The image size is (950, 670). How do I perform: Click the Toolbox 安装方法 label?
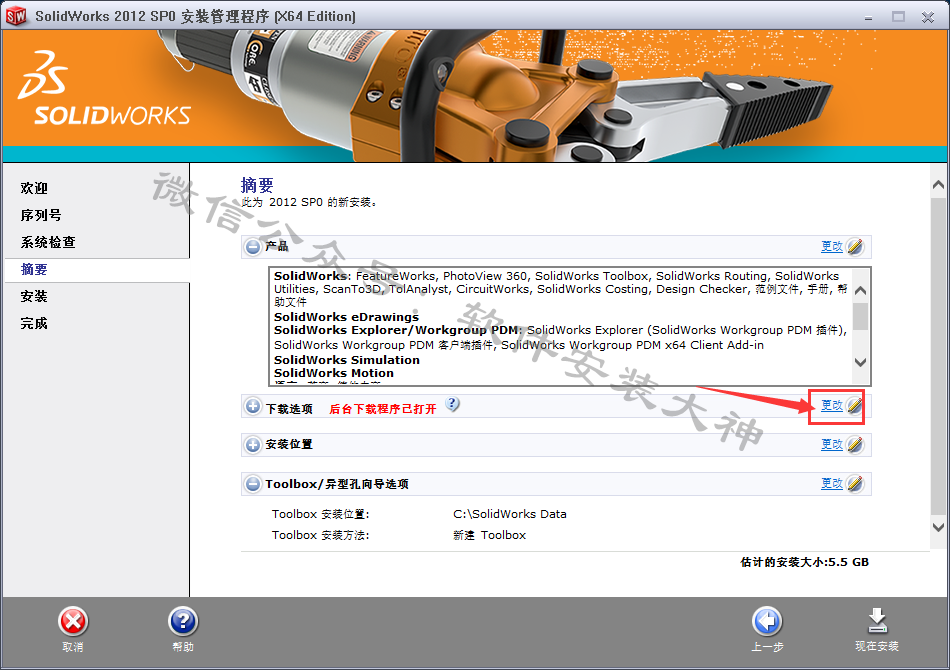(321, 535)
